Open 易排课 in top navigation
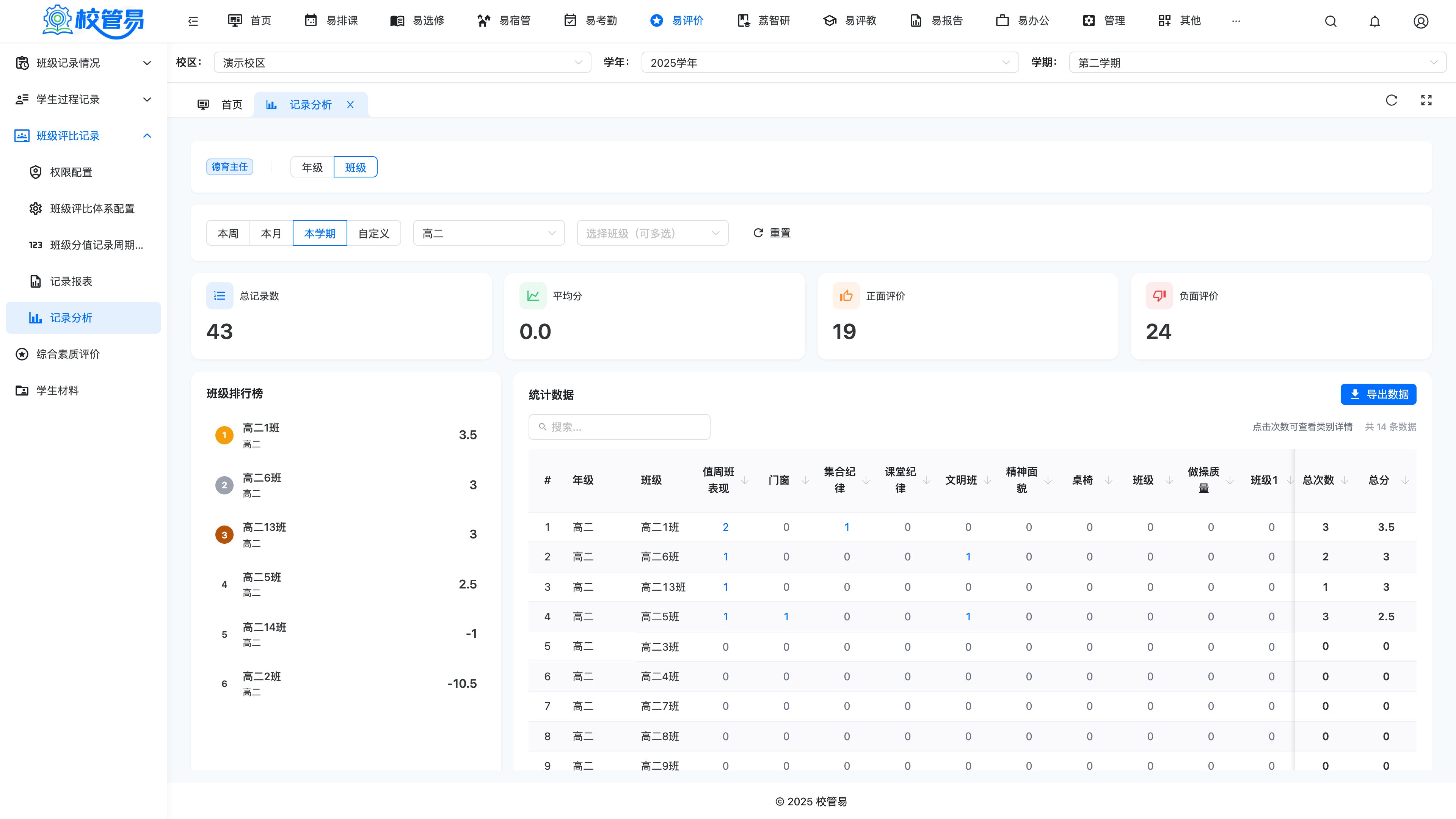The width and height of the screenshot is (1456, 819). [x=331, y=21]
